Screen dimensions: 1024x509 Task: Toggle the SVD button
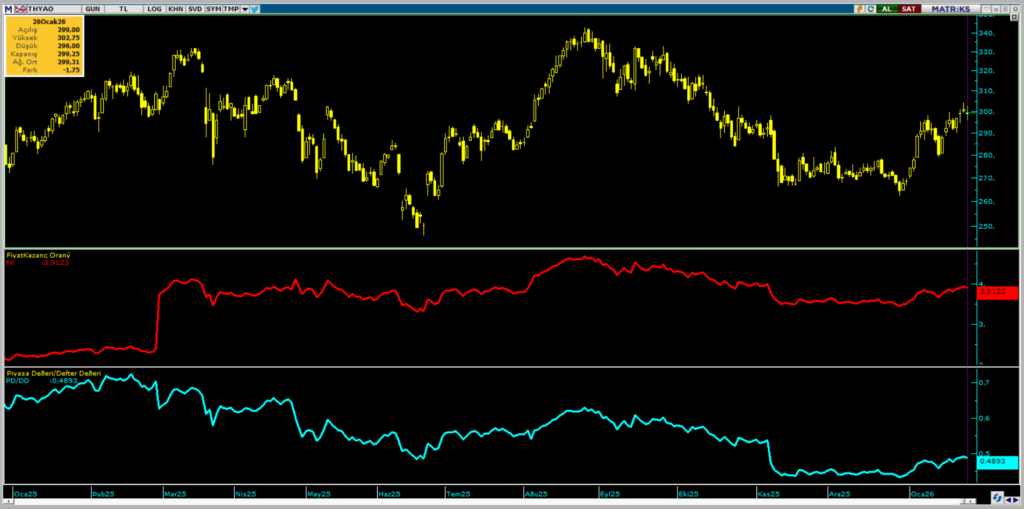tap(195, 9)
